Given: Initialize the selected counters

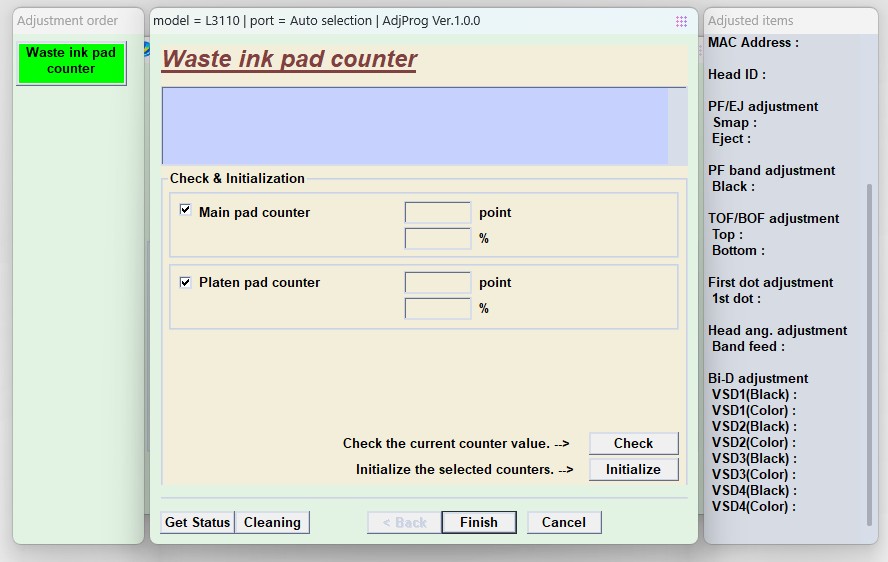Looking at the screenshot, I should 633,469.
